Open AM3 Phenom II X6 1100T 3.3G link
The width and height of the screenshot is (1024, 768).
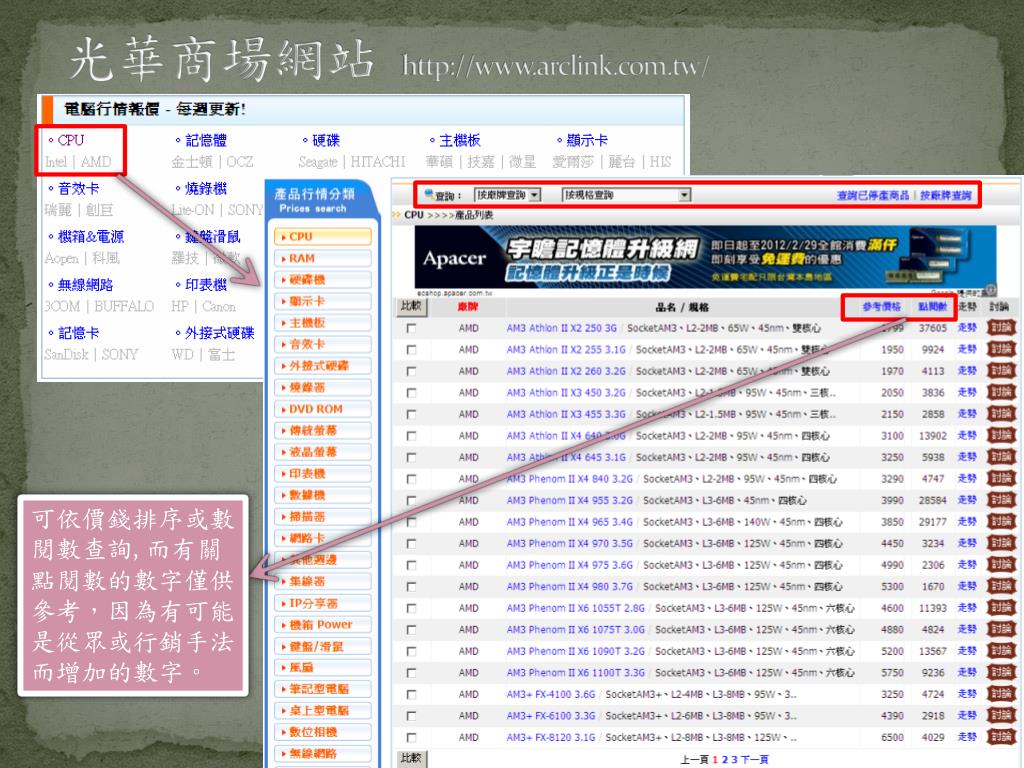[575, 673]
